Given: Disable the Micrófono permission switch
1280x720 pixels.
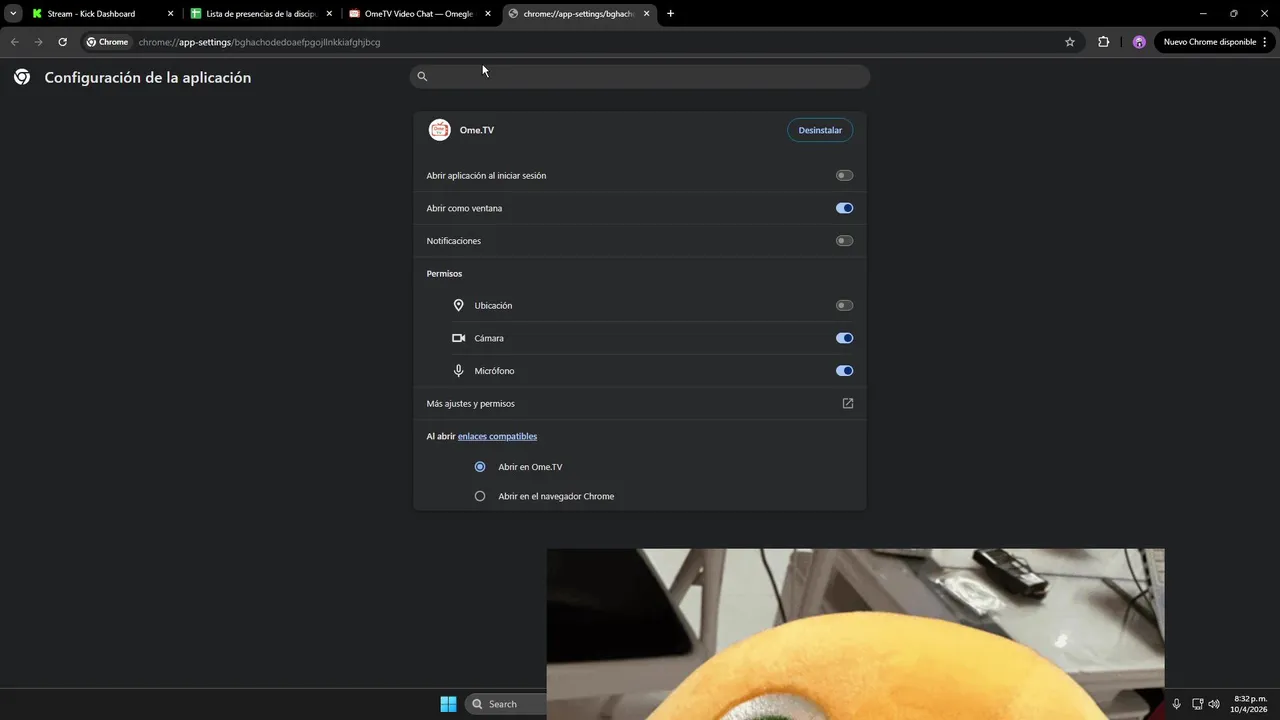Looking at the screenshot, I should click(845, 371).
